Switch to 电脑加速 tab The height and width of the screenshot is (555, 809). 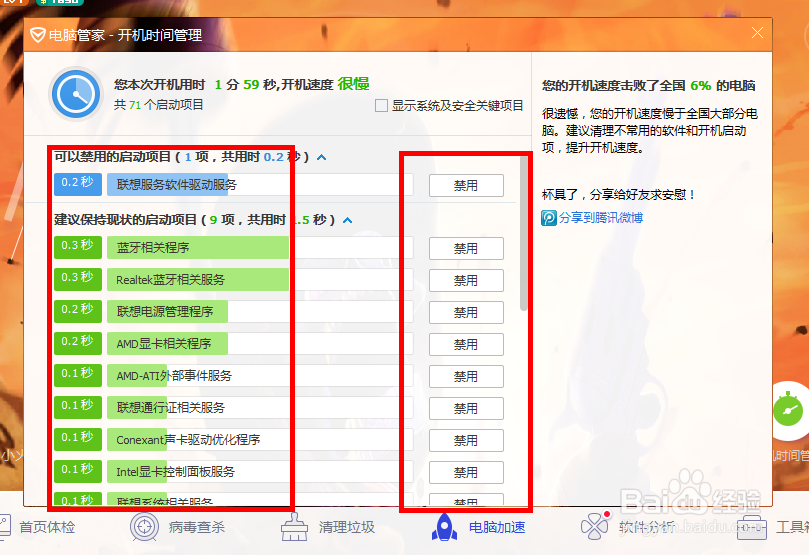(x=497, y=527)
